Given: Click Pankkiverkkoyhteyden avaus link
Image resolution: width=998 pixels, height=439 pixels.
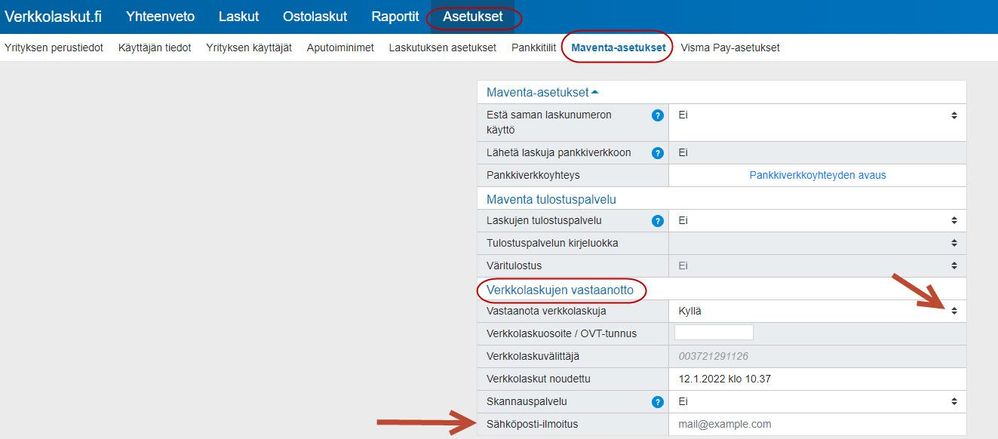Looking at the screenshot, I should click(817, 175).
